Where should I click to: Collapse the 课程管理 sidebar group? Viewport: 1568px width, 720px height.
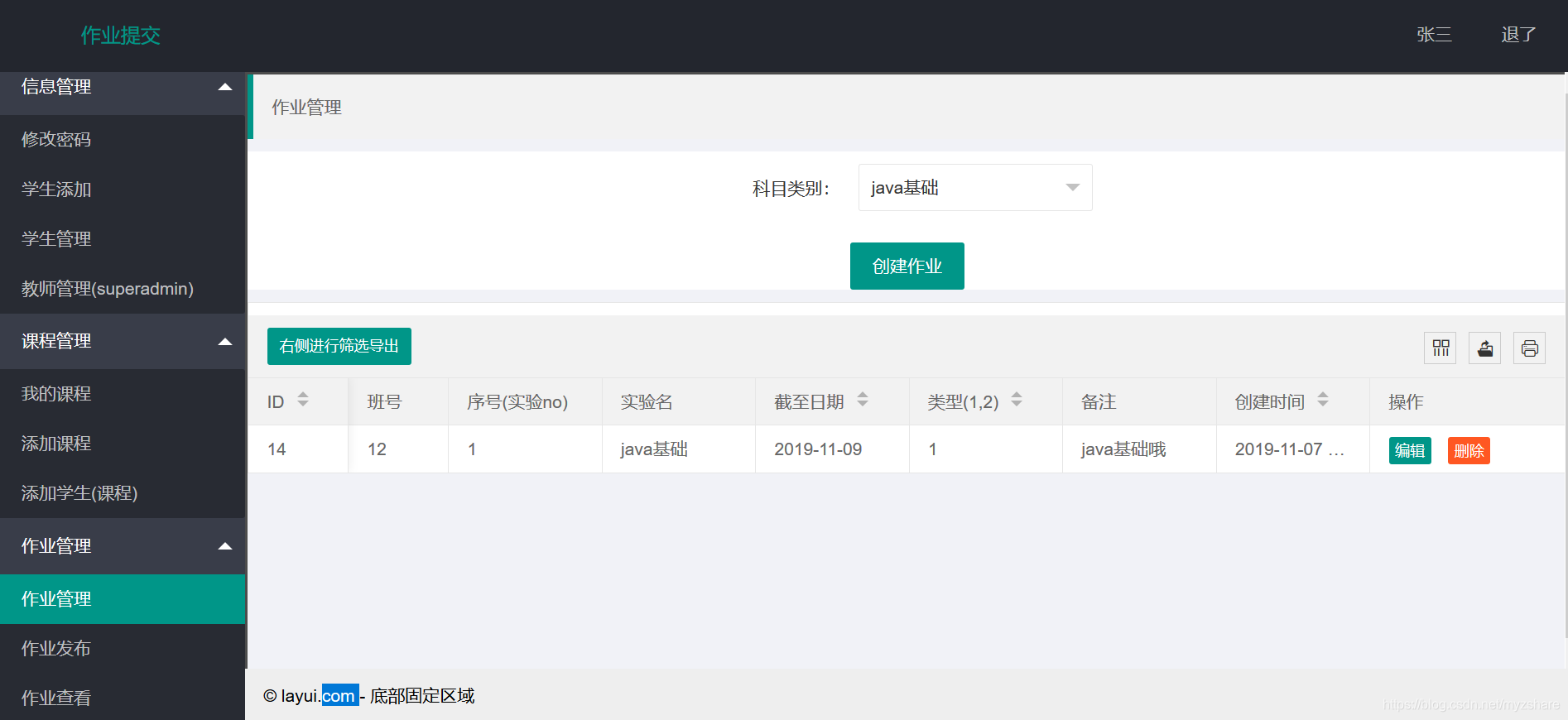123,341
